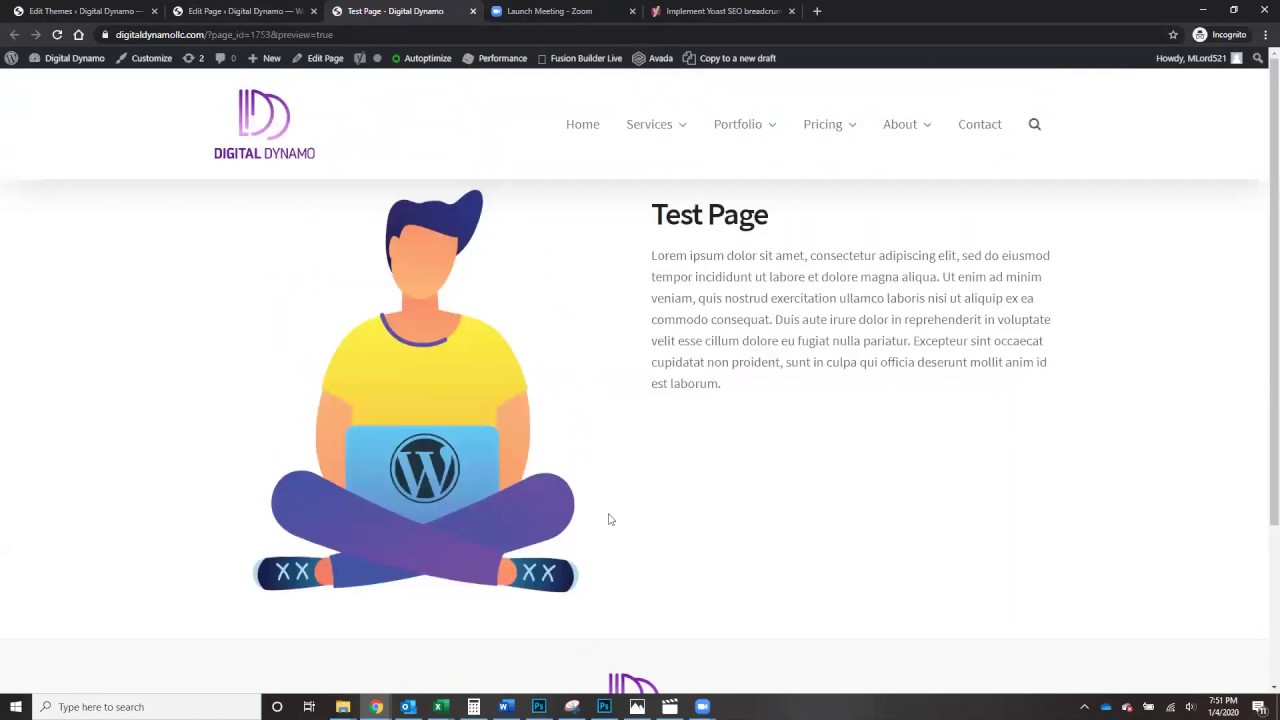This screenshot has height=720, width=1280.
Task: Click Autoptimize in admin bar
Action: [421, 58]
